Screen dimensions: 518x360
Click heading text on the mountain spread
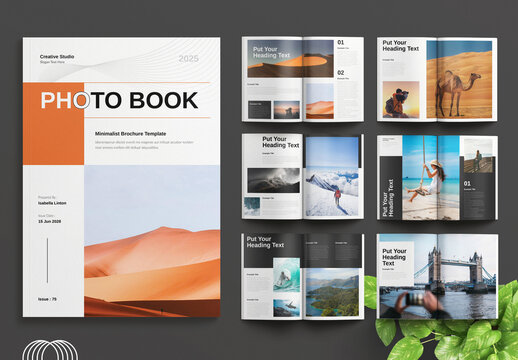pos(281,142)
